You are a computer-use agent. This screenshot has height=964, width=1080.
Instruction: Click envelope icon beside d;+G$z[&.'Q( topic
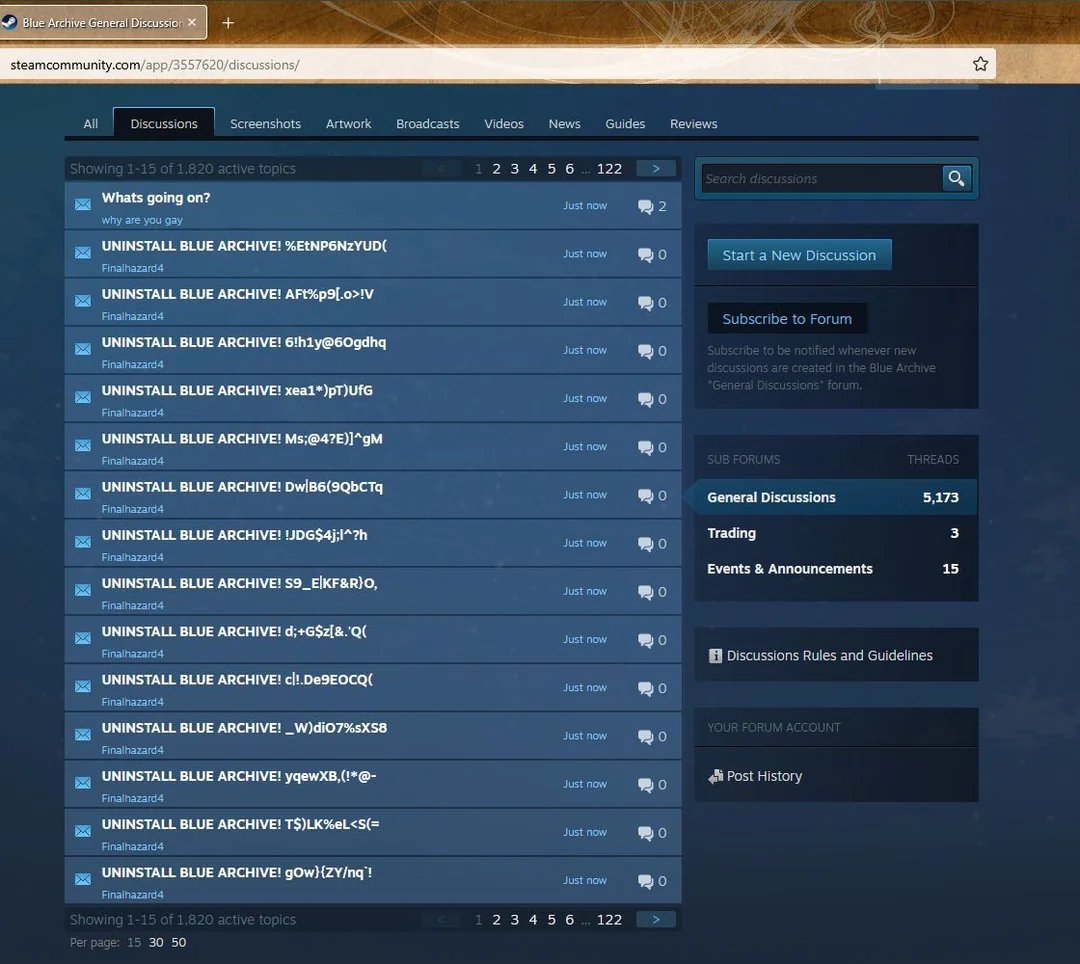pyautogui.click(x=83, y=638)
